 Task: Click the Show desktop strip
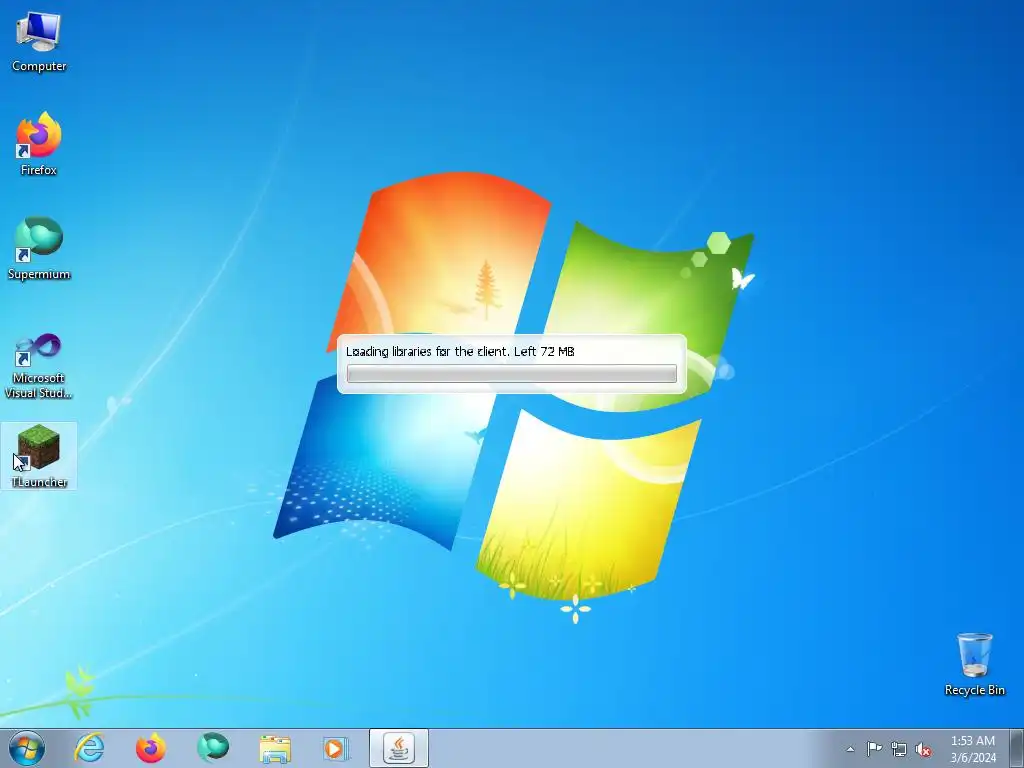pos(1016,748)
